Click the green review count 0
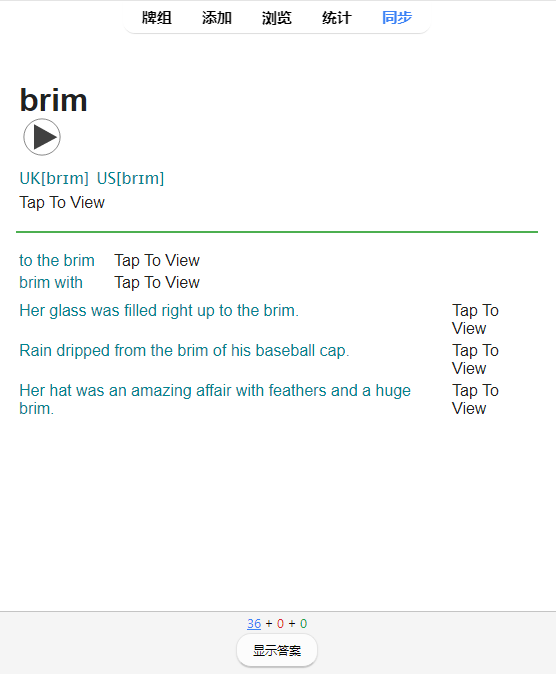The image size is (556, 674). pyautogui.click(x=304, y=623)
